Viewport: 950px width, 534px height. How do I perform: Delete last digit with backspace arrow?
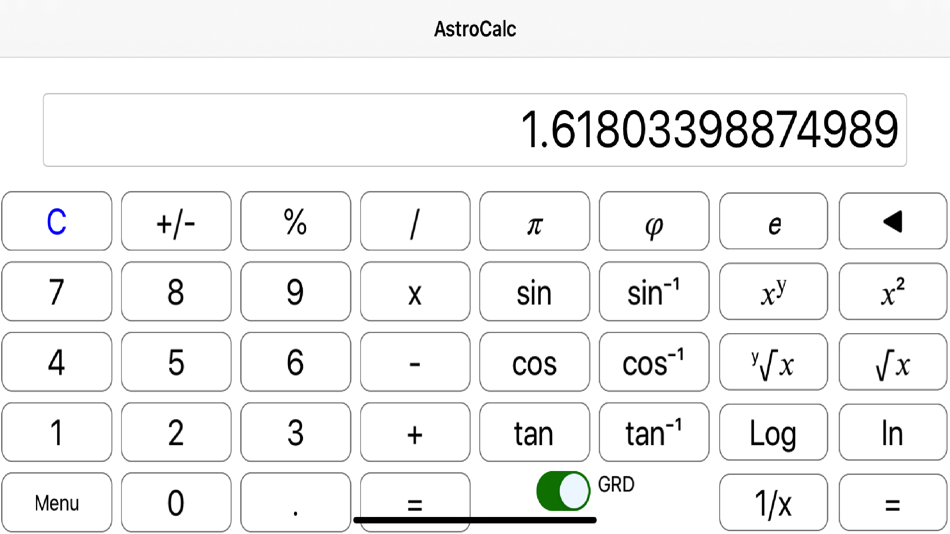[892, 221]
